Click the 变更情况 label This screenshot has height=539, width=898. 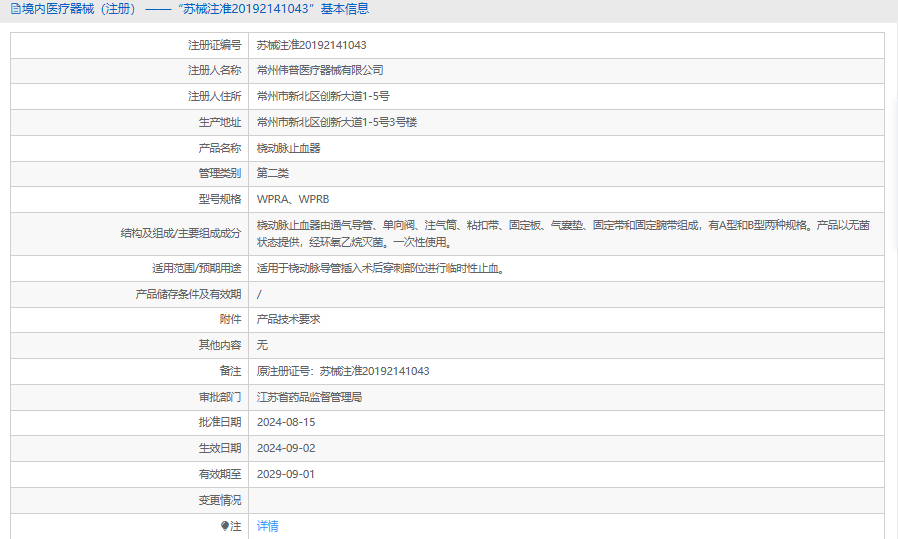click(x=220, y=500)
